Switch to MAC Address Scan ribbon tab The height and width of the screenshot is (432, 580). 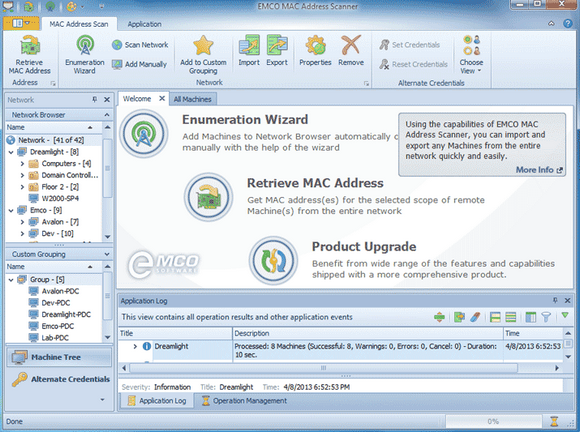tap(79, 24)
